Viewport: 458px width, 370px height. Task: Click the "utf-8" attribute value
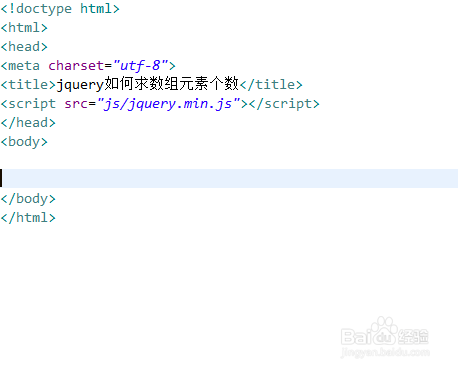[140, 66]
